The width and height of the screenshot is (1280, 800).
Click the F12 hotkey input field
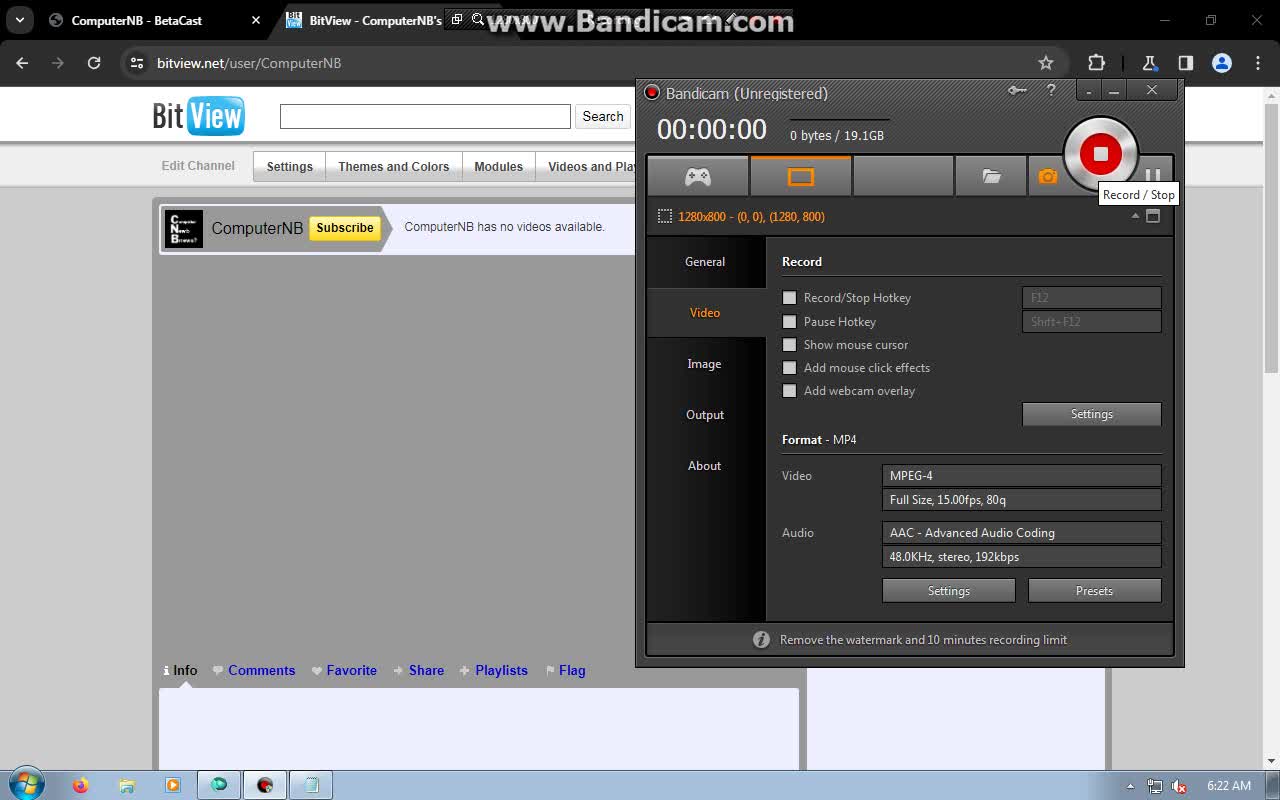[1092, 298]
